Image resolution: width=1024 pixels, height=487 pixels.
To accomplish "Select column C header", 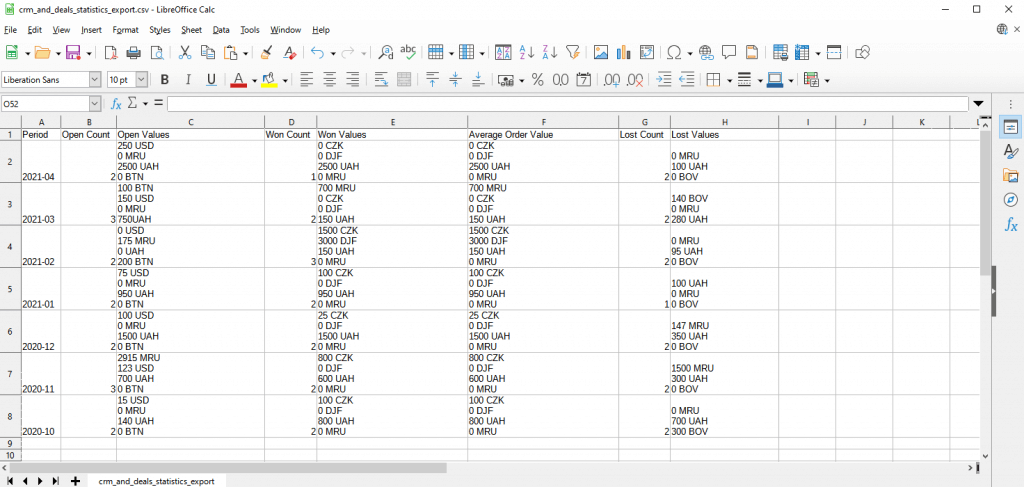I will click(190, 122).
